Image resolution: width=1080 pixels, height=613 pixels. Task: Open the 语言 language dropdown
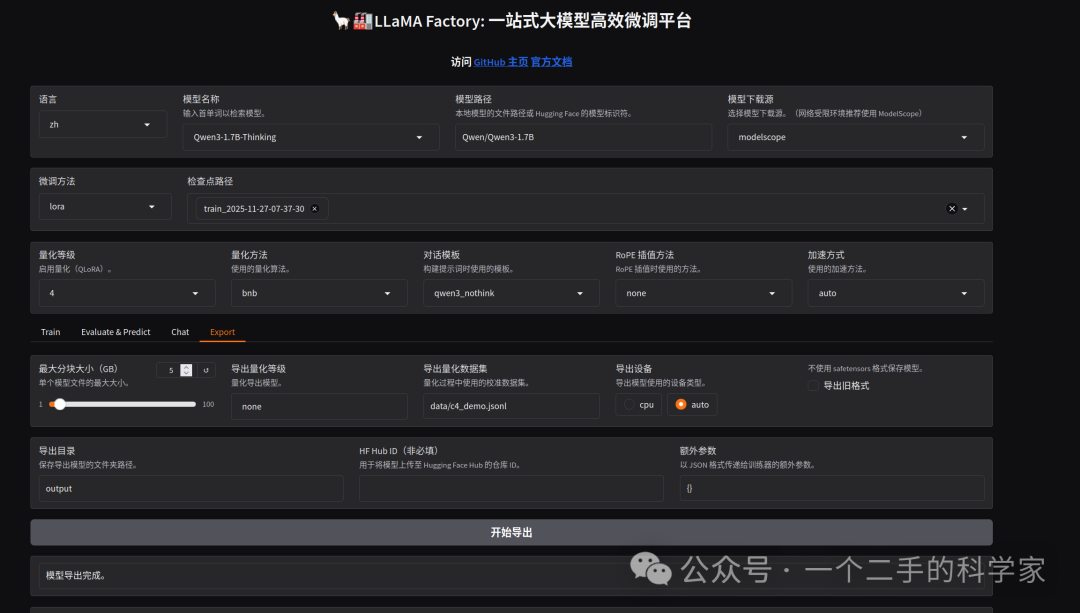click(x=103, y=125)
